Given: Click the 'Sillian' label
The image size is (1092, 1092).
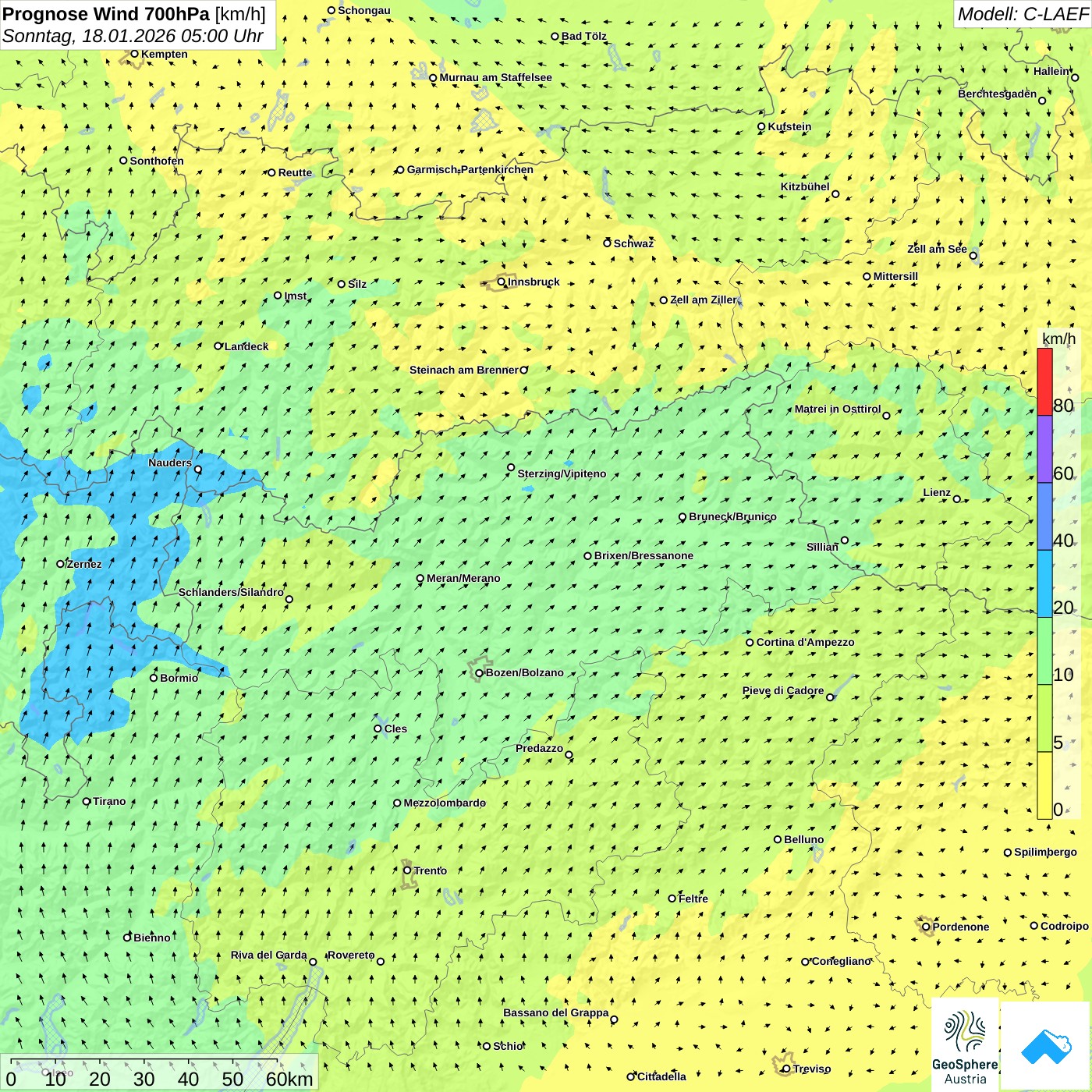Looking at the screenshot, I should [822, 547].
